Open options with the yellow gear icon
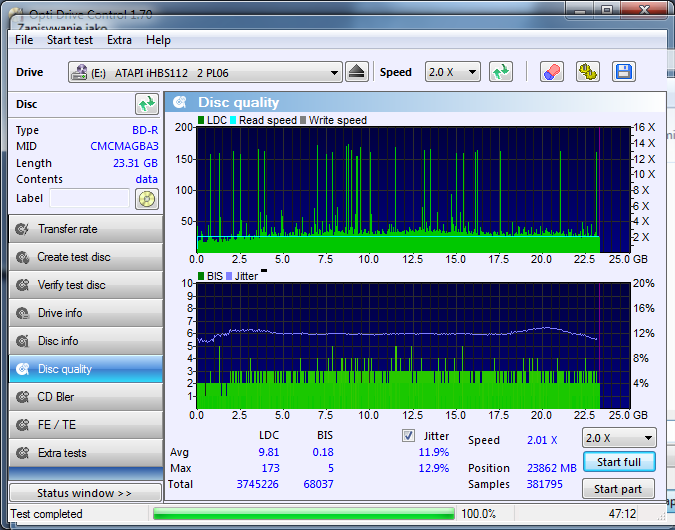 (x=588, y=72)
